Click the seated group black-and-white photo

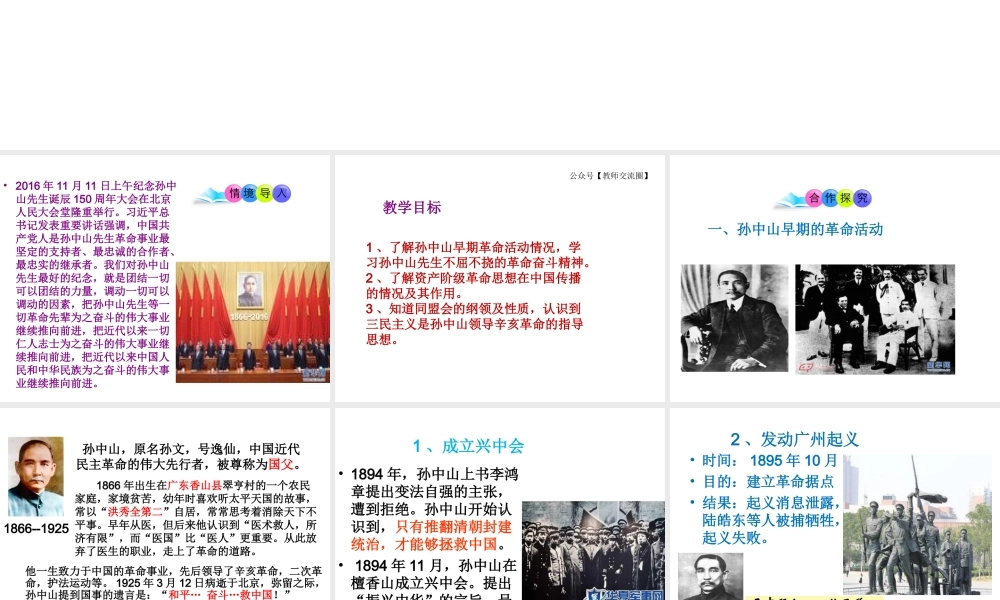[875, 318]
